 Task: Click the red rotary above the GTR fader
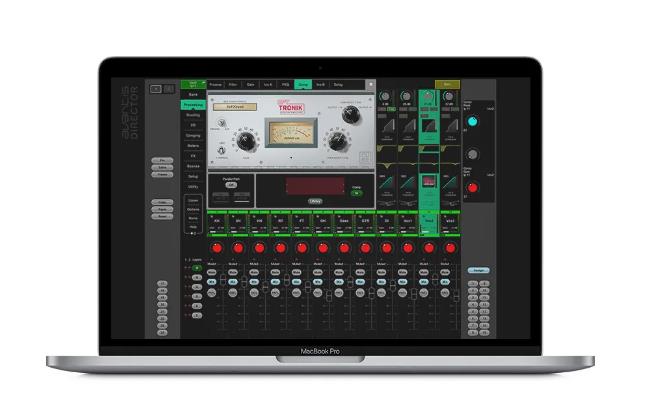pyautogui.click(x=365, y=248)
